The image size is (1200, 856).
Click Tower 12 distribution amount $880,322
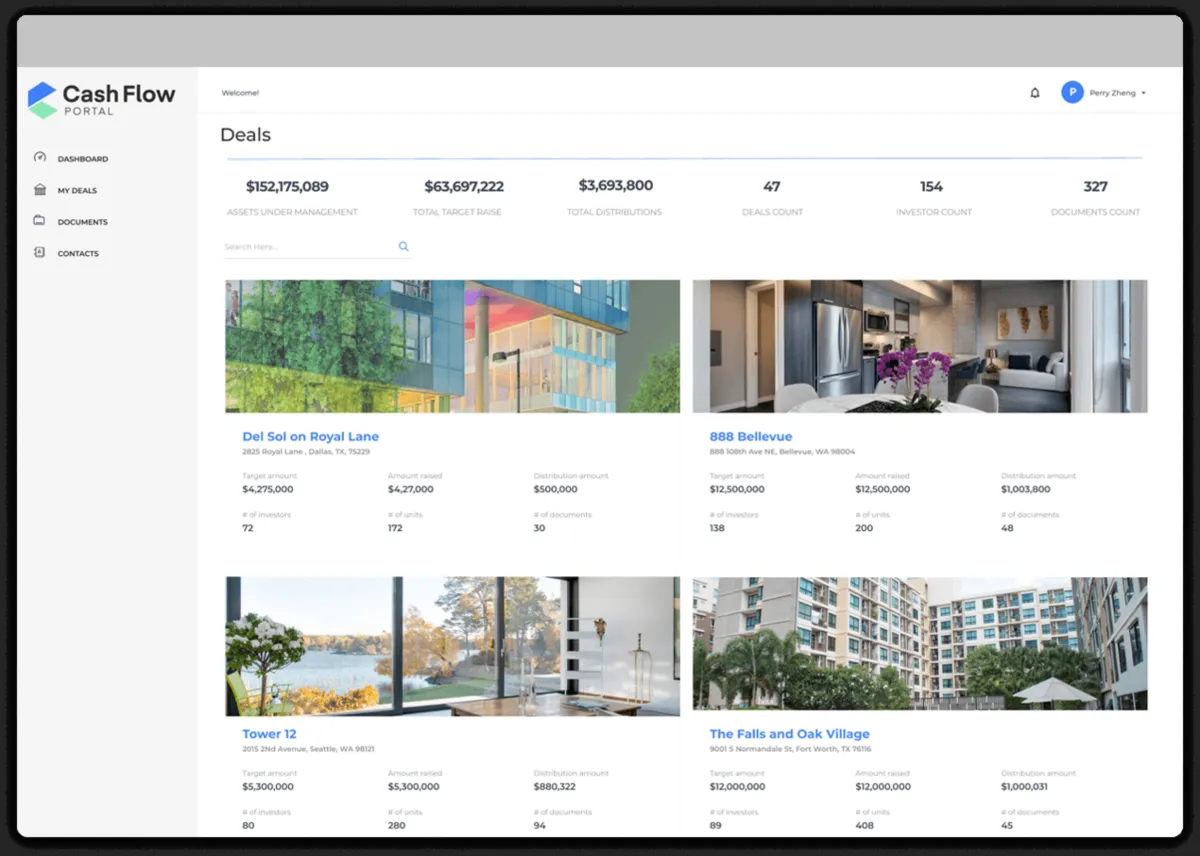[555, 786]
